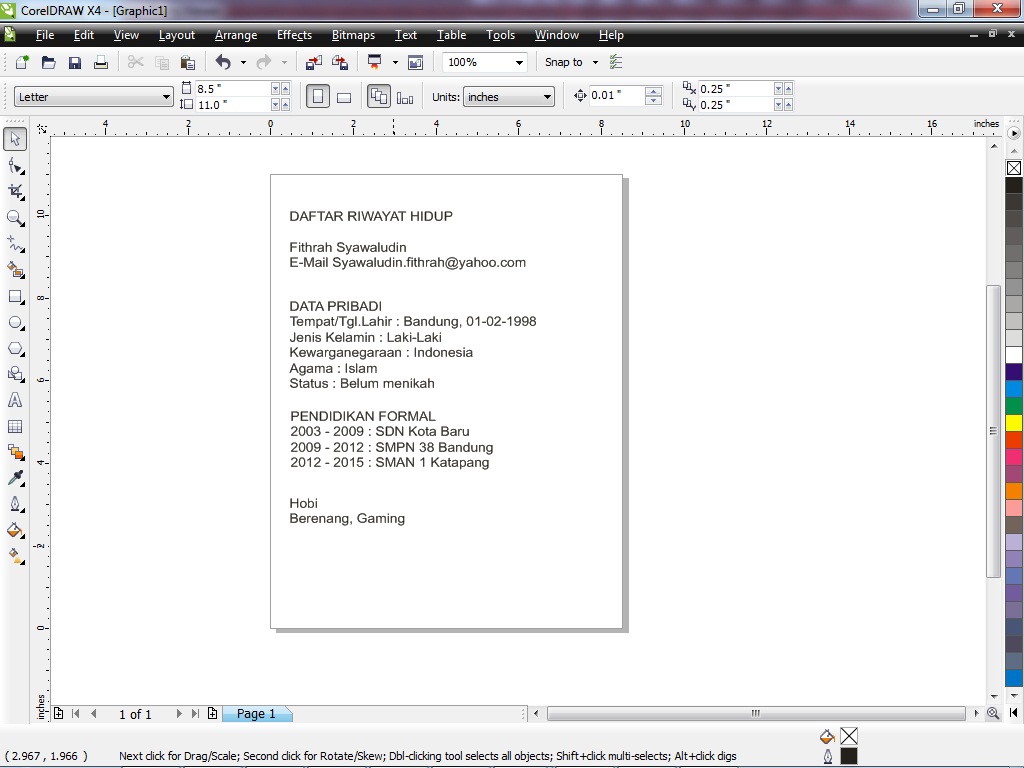Viewport: 1024px width, 768px height.
Task: Print the document
Action: click(101, 62)
